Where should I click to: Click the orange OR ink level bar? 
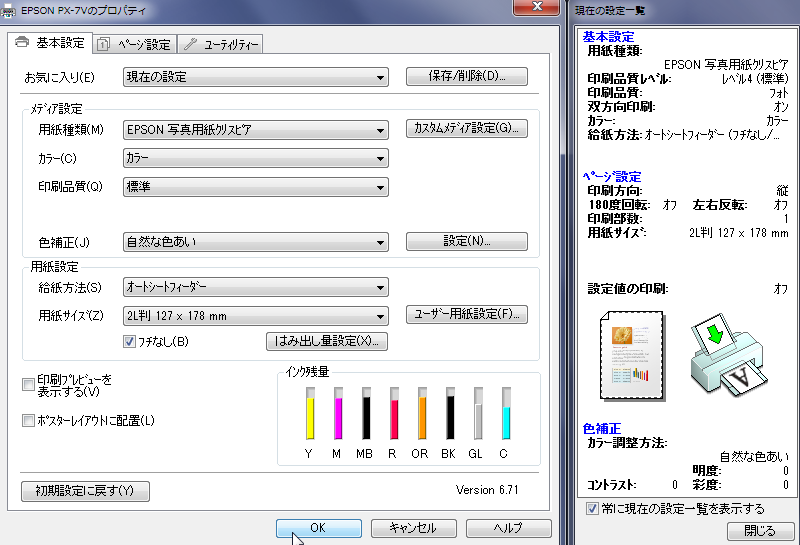[x=422, y=413]
